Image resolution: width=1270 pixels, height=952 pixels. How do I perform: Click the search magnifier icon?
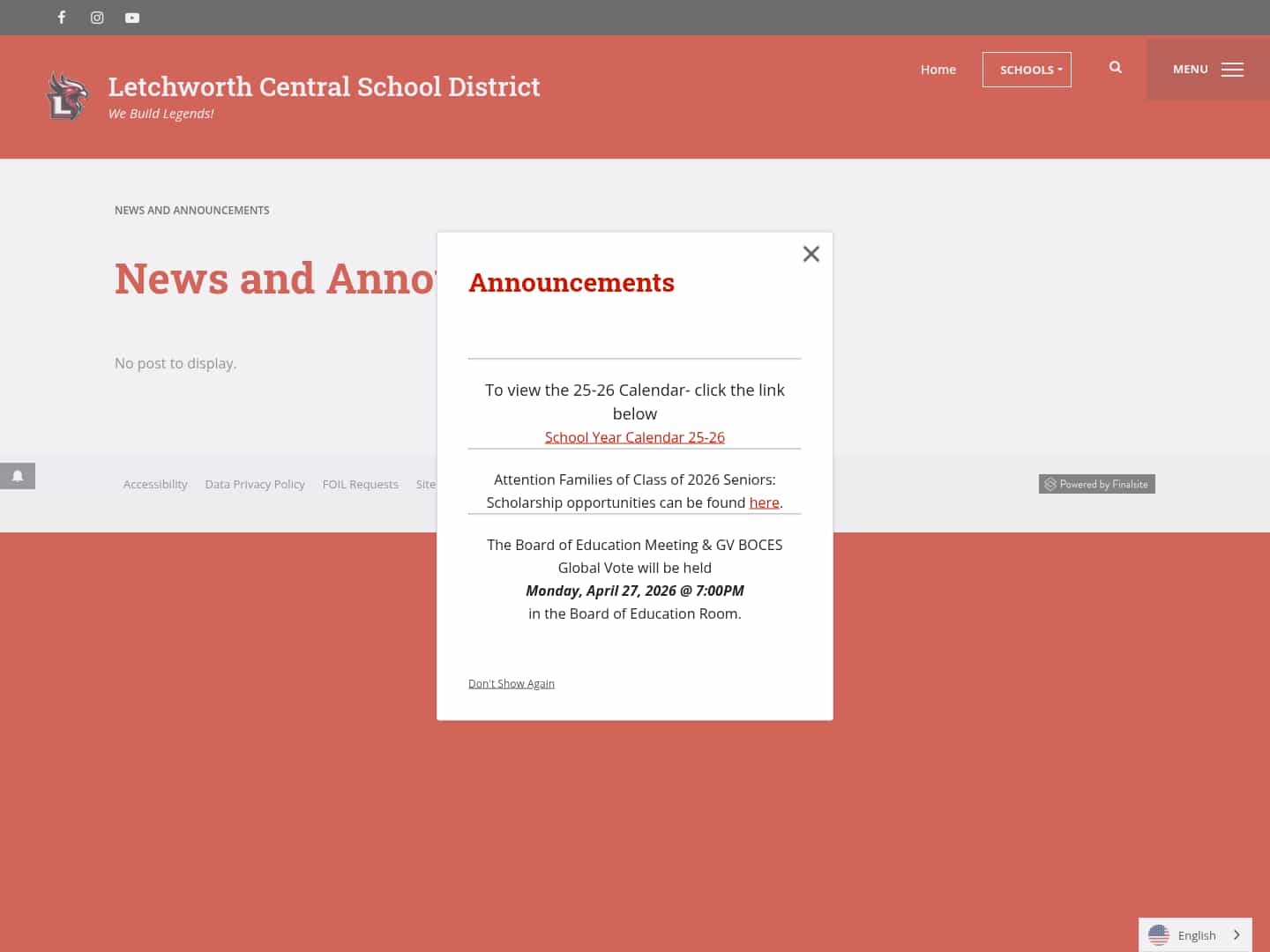tap(1115, 66)
